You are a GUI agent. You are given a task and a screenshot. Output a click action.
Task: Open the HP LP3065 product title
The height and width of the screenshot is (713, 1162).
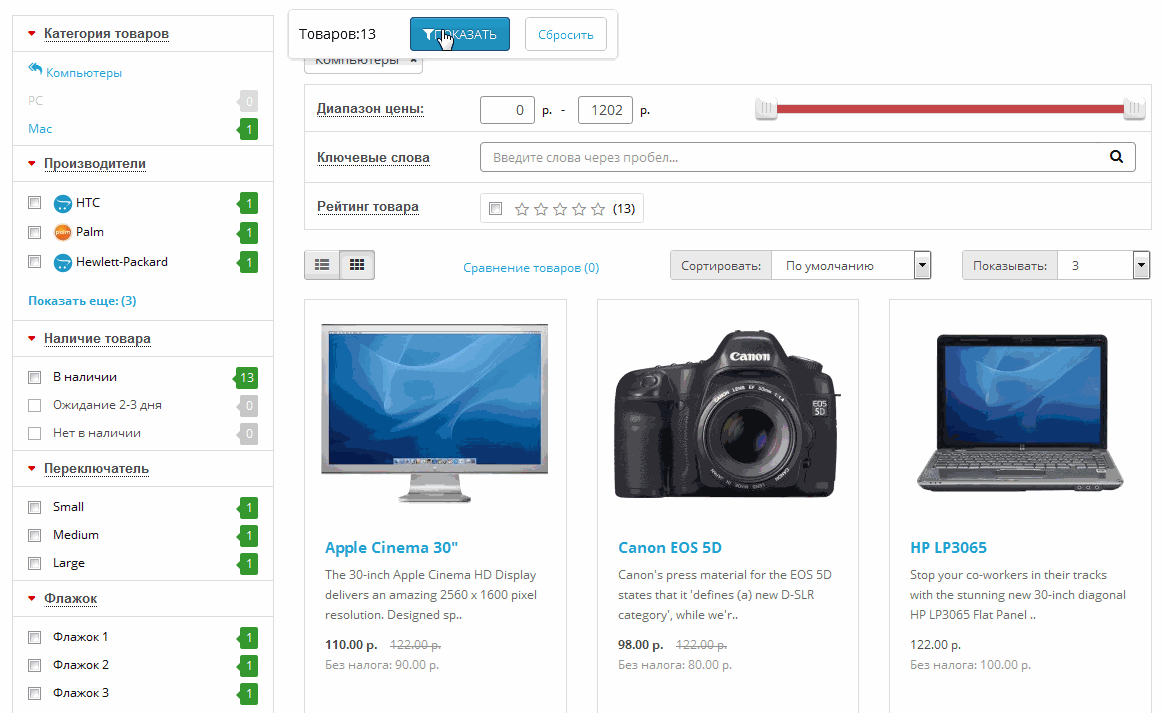[x=949, y=548]
